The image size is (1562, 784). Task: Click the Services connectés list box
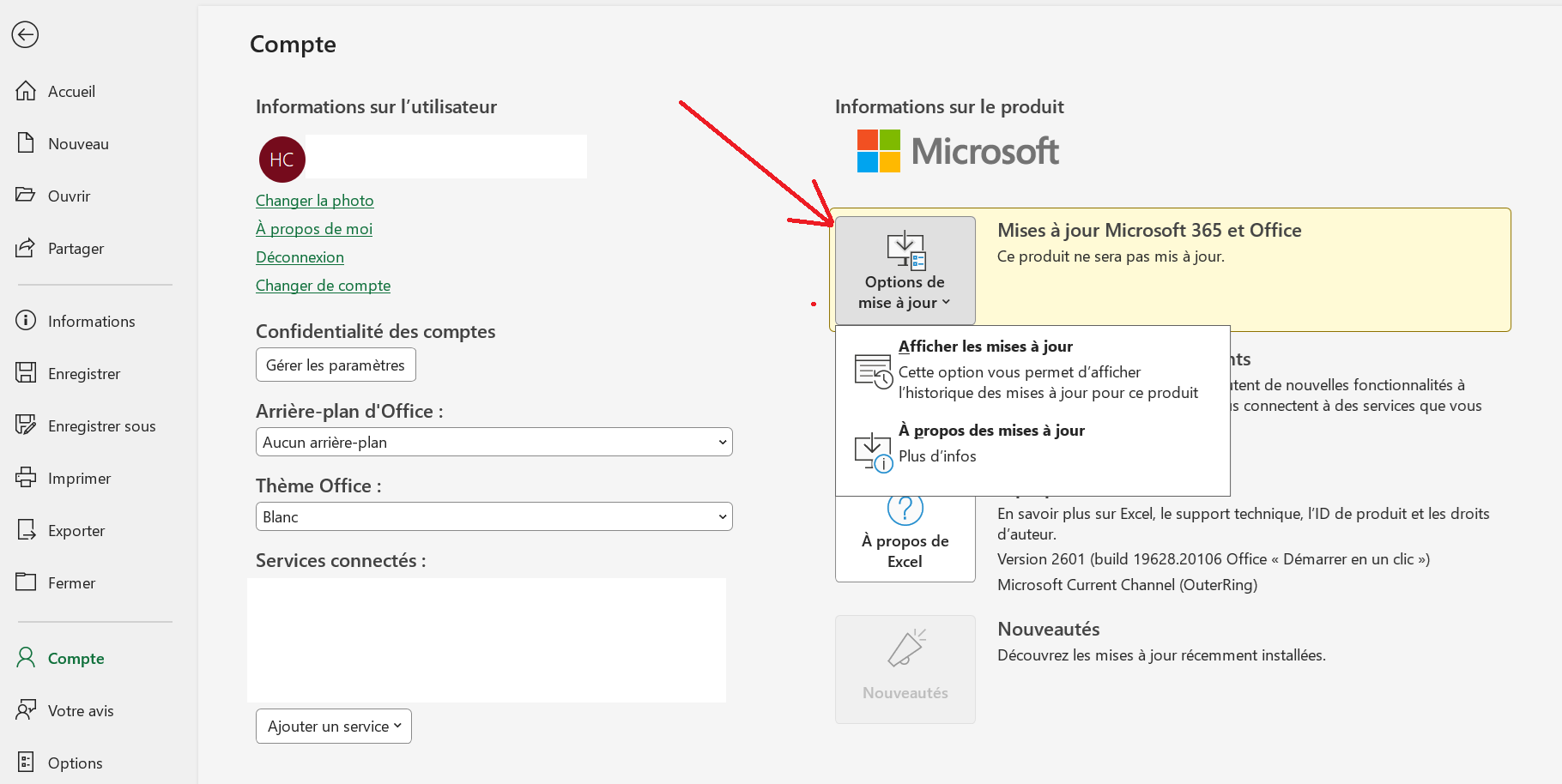pyautogui.click(x=487, y=640)
